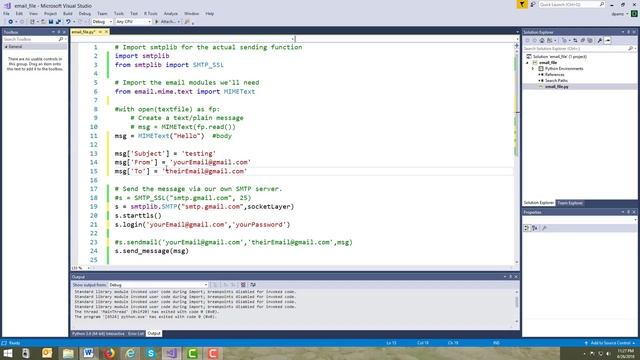The width and height of the screenshot is (640, 360).
Task: Click the 'theirEmail@gmail.com' string on line 15
Action: (204, 171)
